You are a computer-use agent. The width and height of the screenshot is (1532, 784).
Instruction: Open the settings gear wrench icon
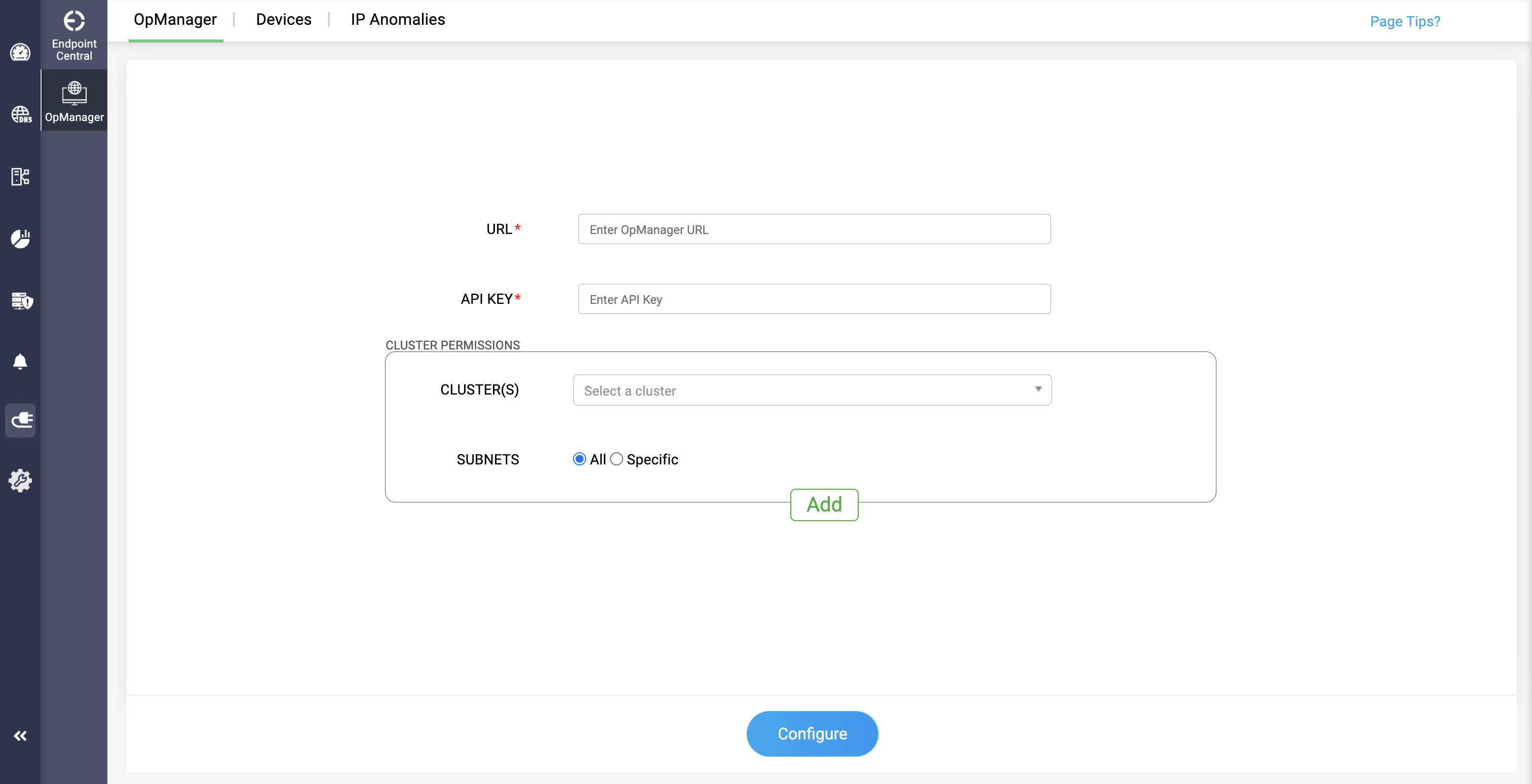20,480
